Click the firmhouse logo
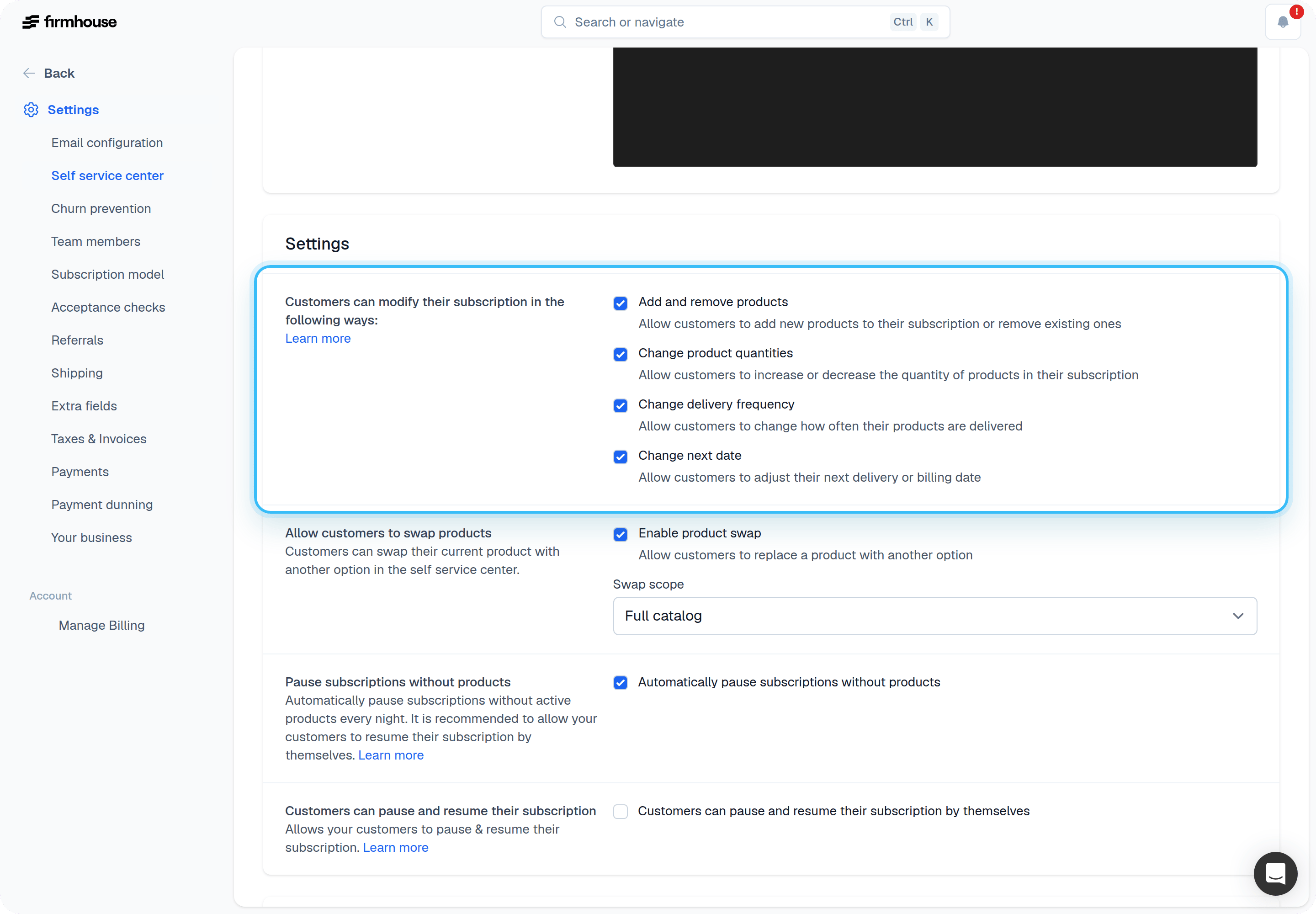 69,22
